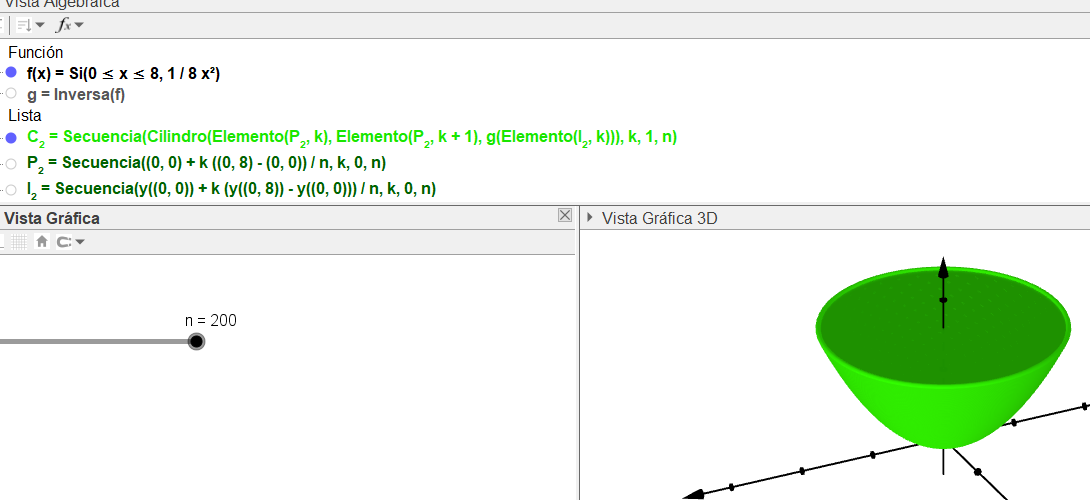Expand the Vista Gráfica 3D style bar triangle
The height and width of the screenshot is (500, 1090).
[x=590, y=218]
